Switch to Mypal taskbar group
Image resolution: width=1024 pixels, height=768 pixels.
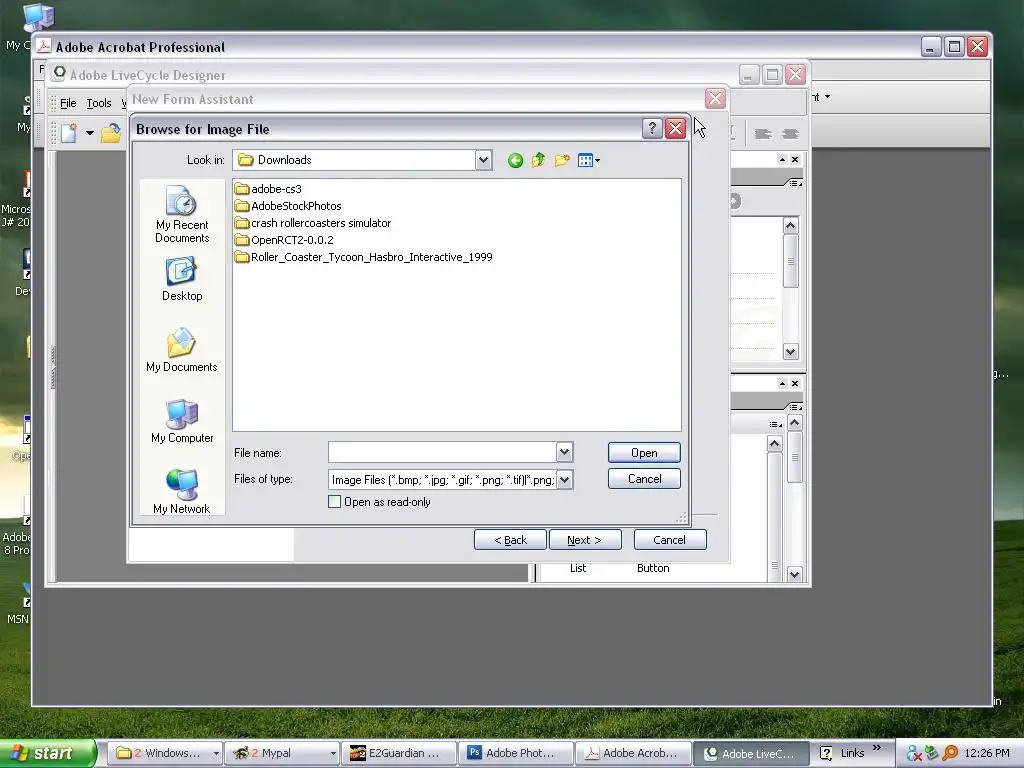281,753
